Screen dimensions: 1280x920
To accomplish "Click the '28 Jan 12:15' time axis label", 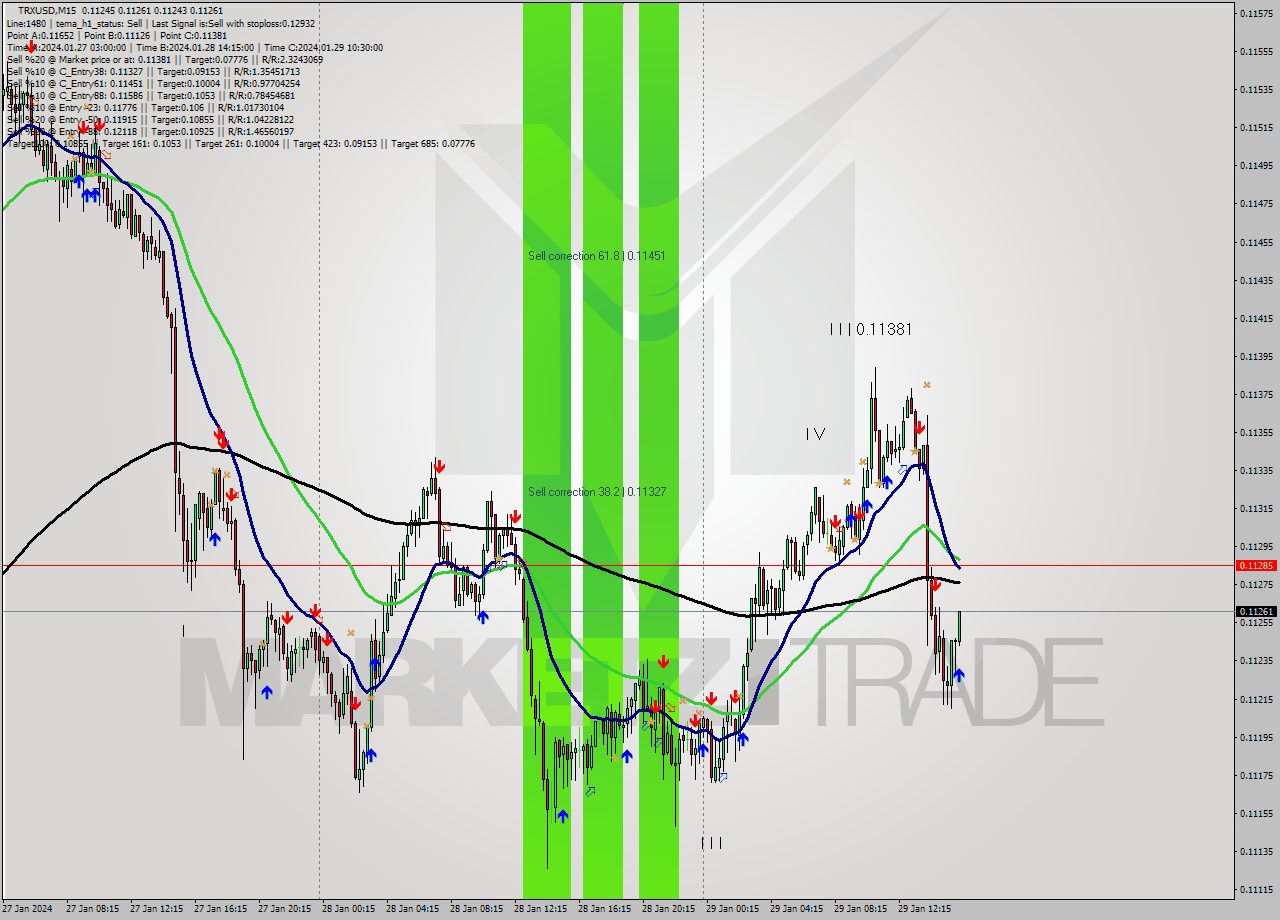I will tap(542, 909).
